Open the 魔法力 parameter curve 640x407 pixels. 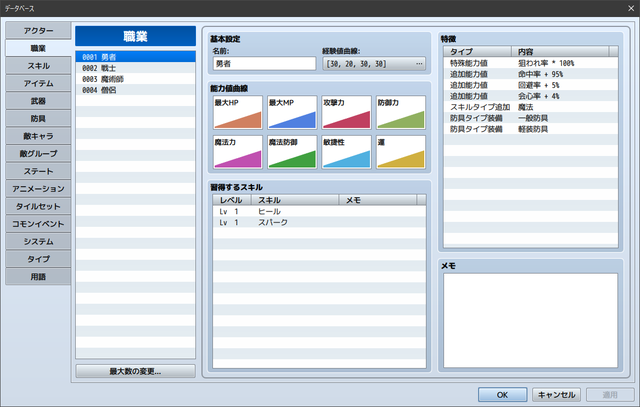[x=238, y=152]
